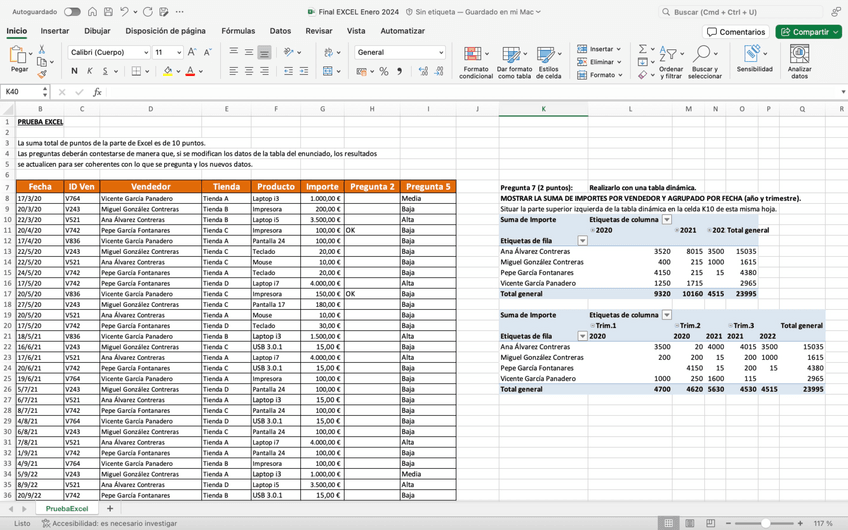This screenshot has width=848, height=530.
Task: Click the percent style button
Action: 384,71
